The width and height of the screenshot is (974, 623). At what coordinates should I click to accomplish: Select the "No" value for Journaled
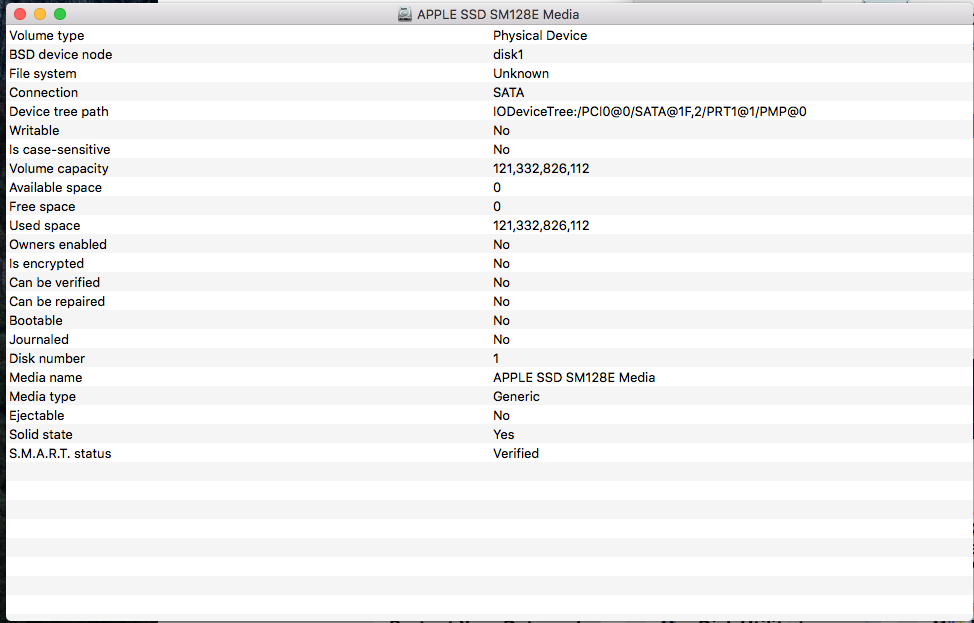coord(501,340)
